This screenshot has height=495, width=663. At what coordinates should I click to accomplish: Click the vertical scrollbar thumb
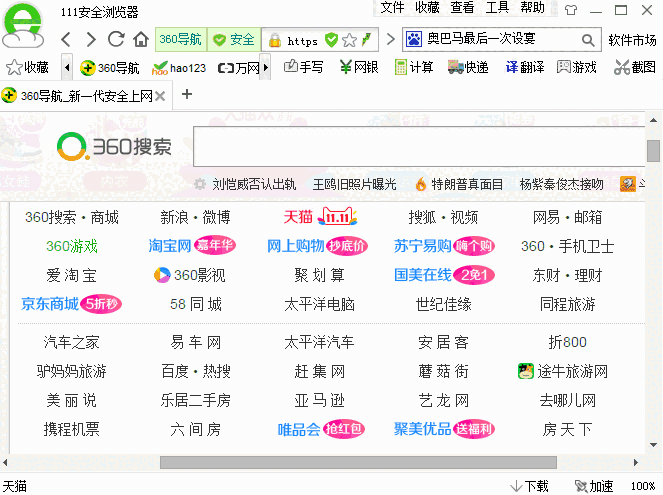653,151
